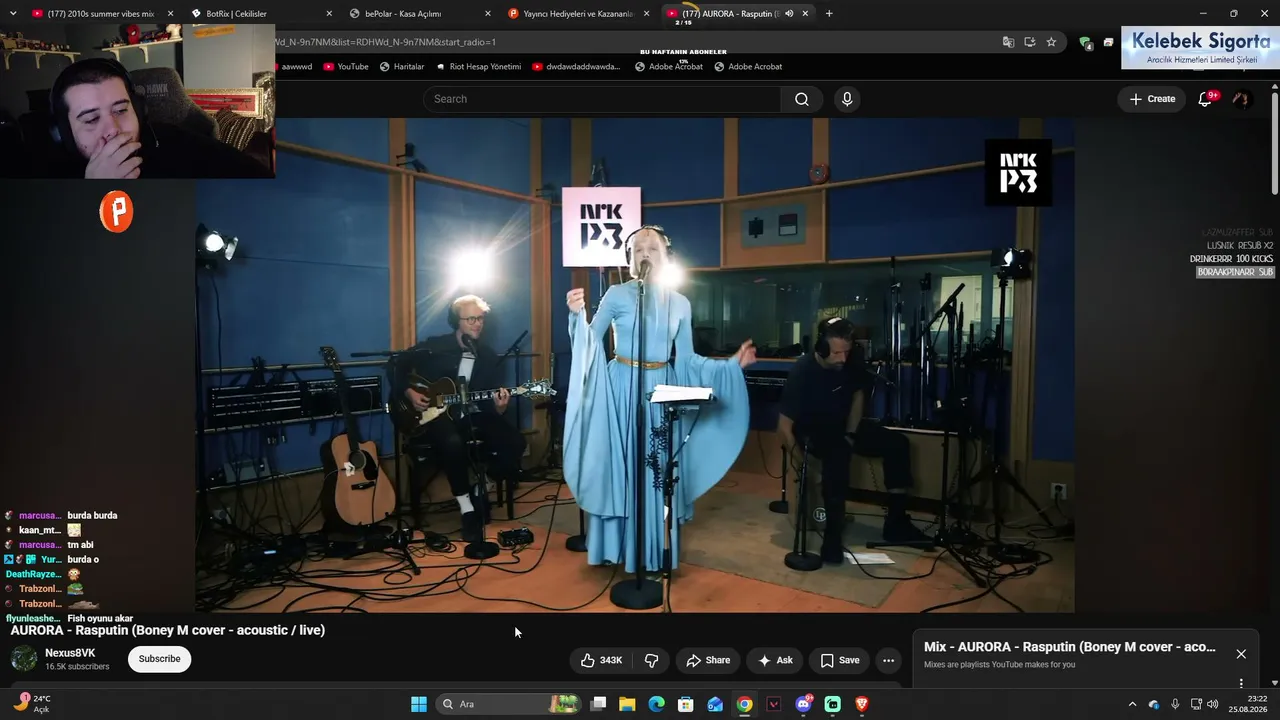
Task: Click the YouTube Create button
Action: coord(1152,99)
